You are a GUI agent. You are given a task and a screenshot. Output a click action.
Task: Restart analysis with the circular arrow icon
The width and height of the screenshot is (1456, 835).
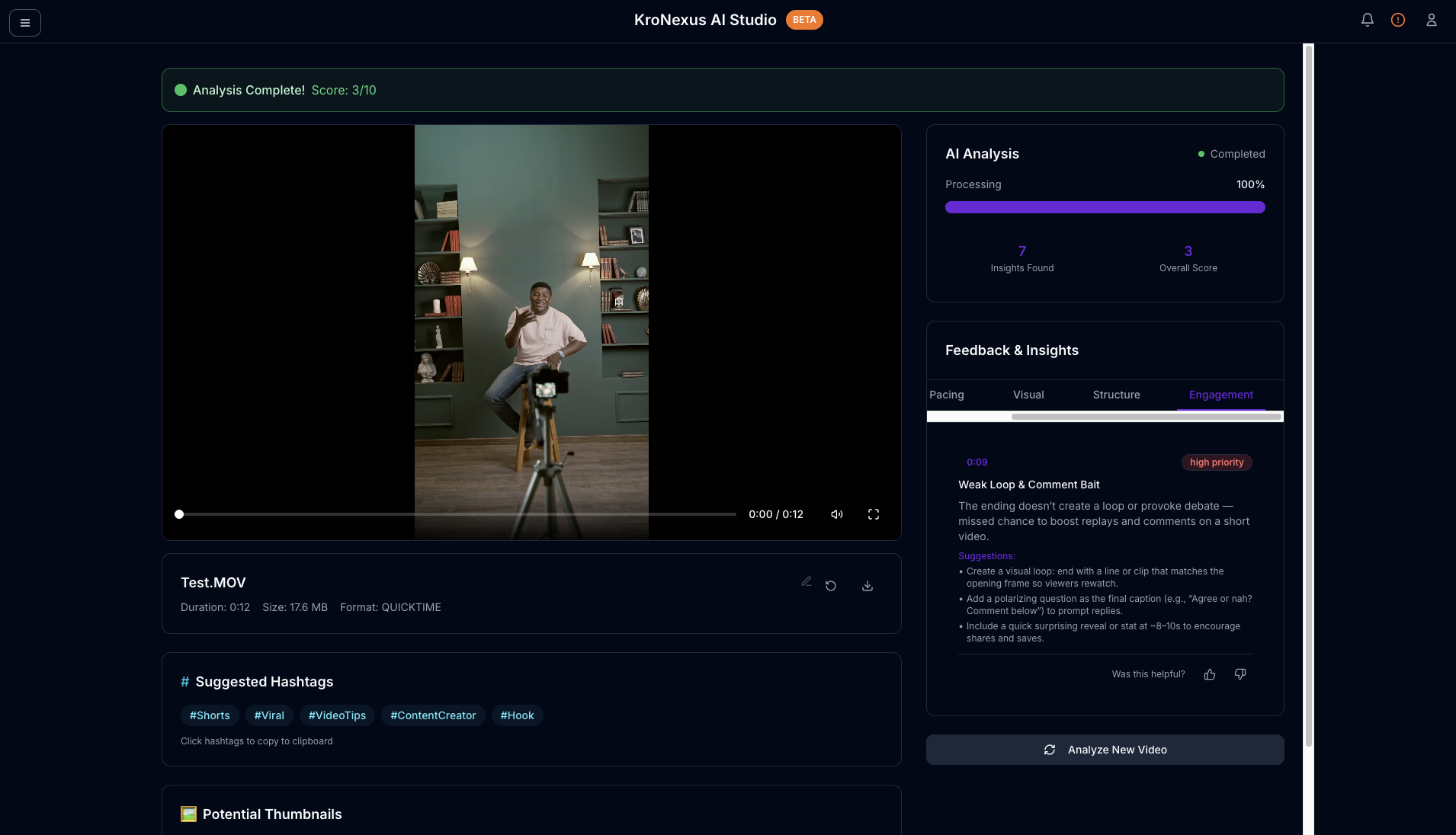(831, 586)
